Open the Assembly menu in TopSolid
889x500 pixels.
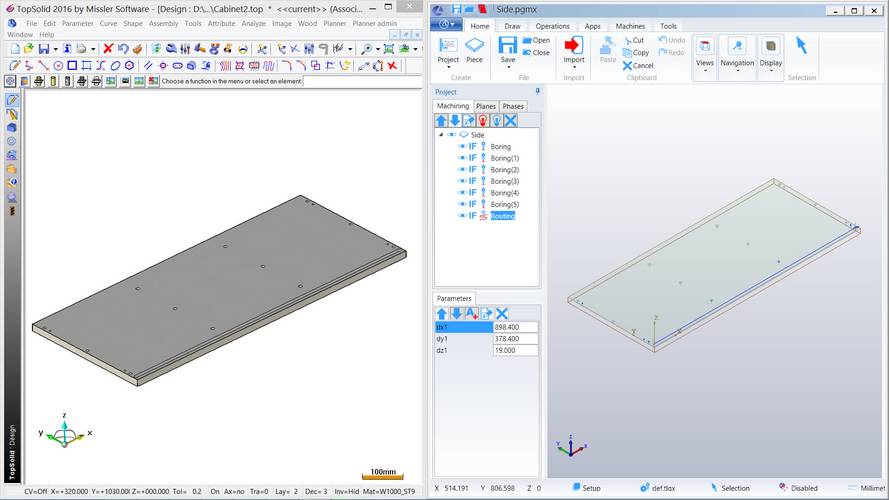coord(164,23)
